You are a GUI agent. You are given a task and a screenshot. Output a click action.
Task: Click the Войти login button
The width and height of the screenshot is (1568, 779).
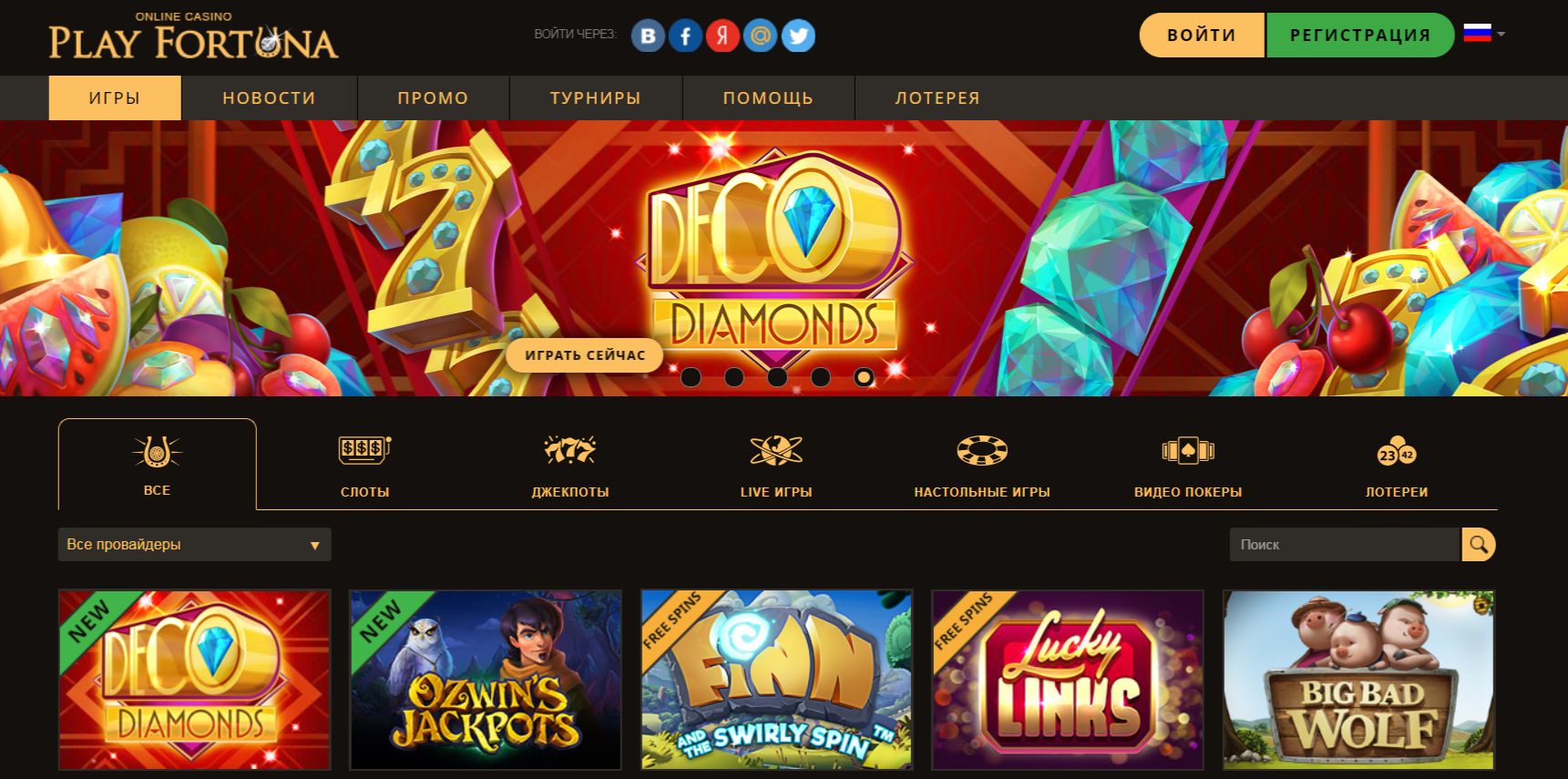(1202, 35)
